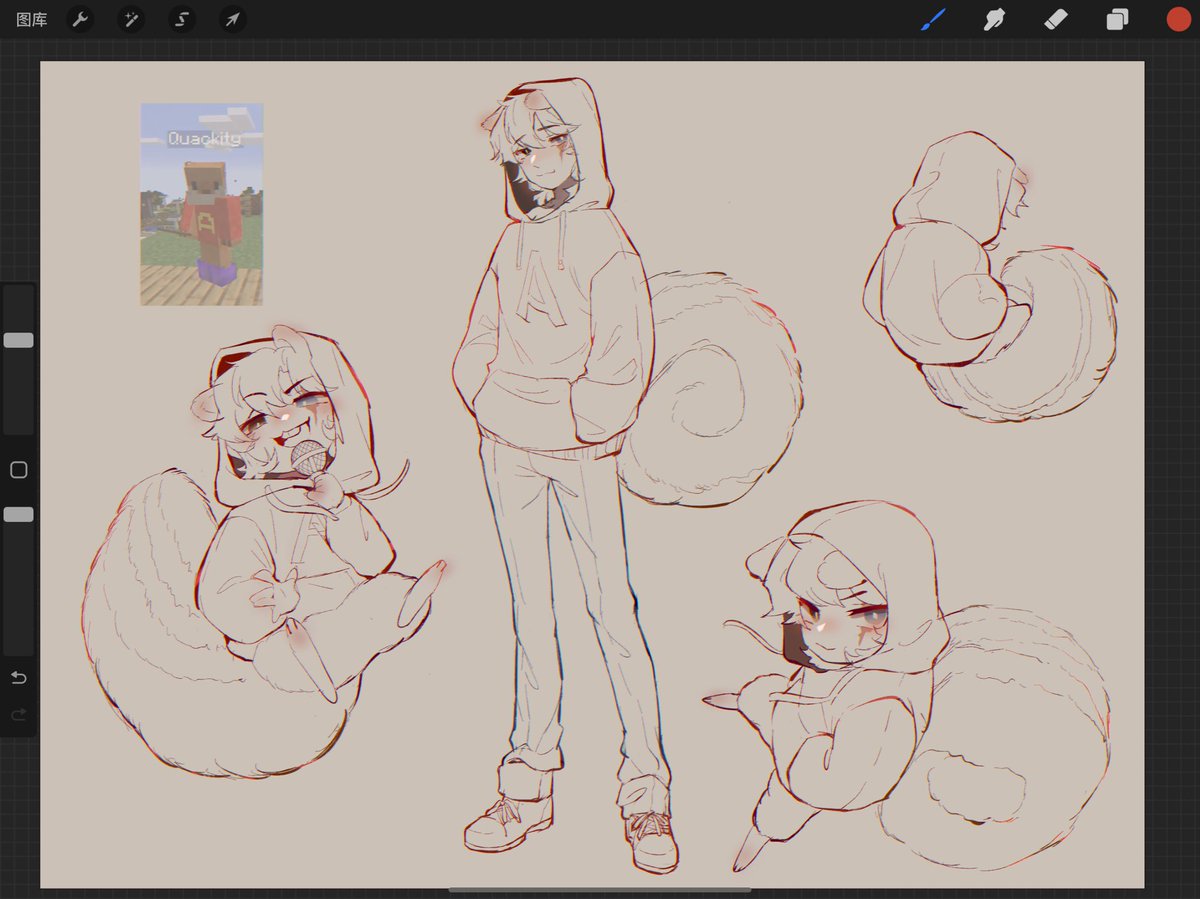Open the Actions wrench menu
Image resolution: width=1200 pixels, height=899 pixels.
click(80, 19)
